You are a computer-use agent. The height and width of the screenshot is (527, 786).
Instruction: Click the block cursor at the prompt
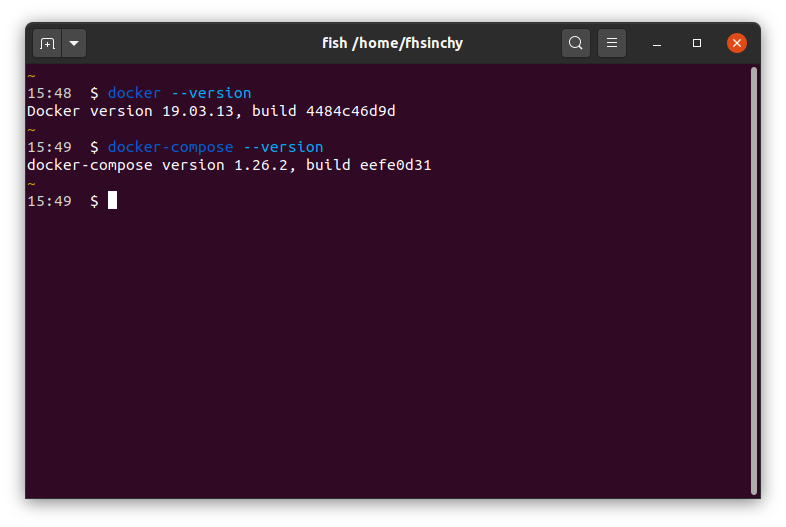click(x=113, y=201)
